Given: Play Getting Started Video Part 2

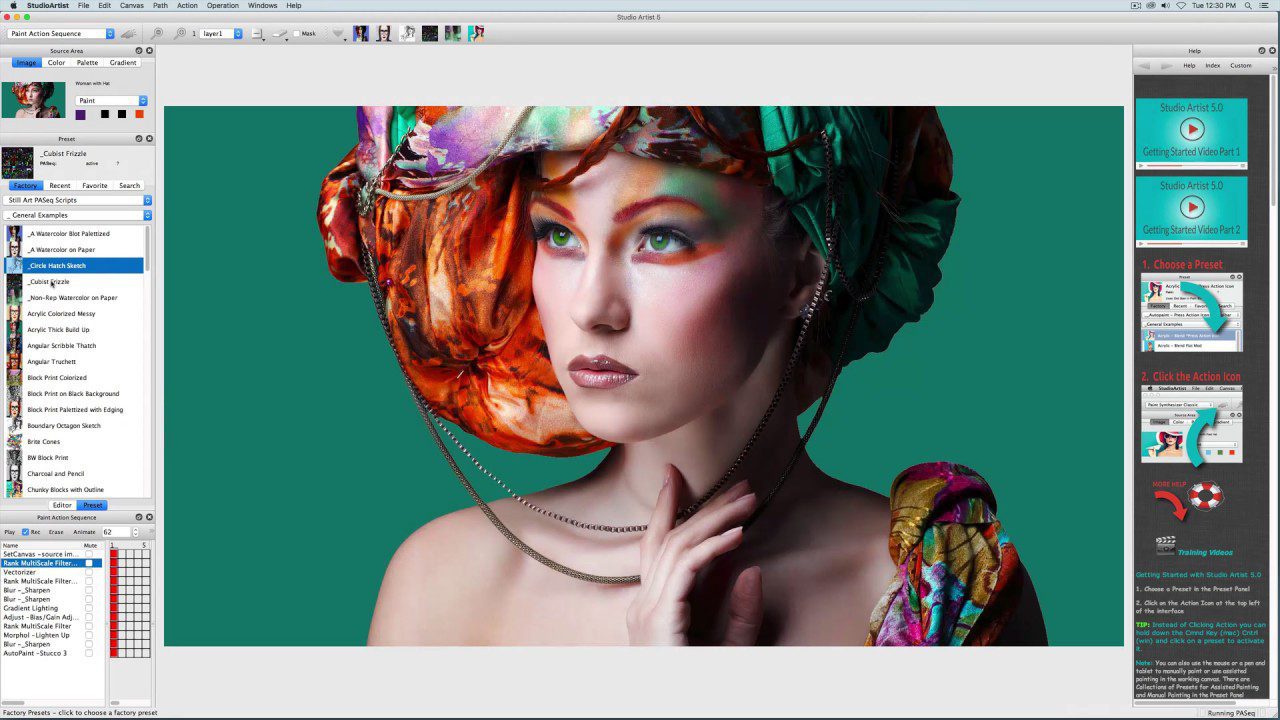Looking at the screenshot, I should point(1191,207).
